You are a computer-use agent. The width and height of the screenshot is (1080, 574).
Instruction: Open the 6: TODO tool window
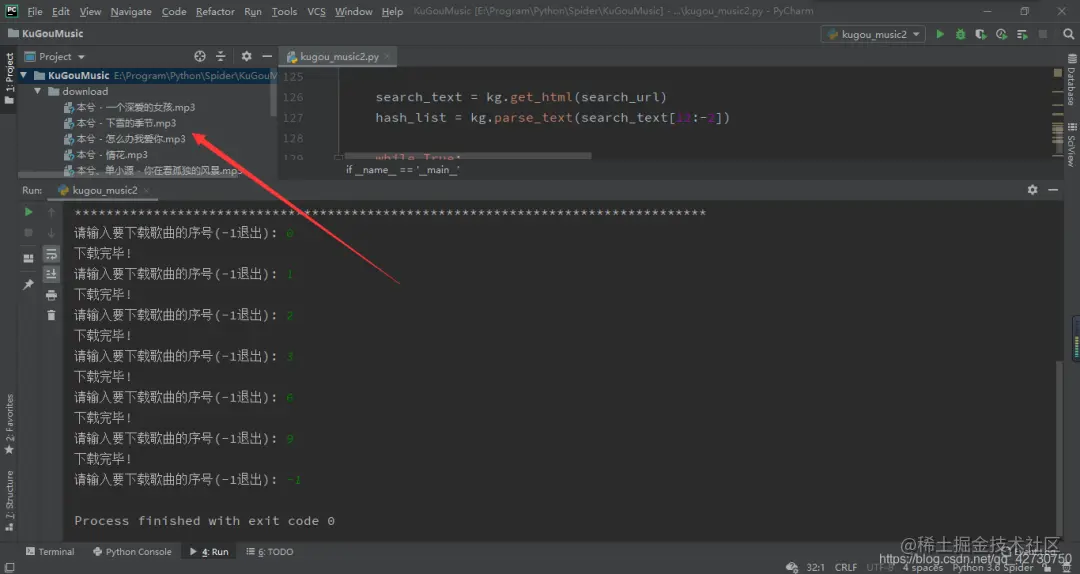270,552
